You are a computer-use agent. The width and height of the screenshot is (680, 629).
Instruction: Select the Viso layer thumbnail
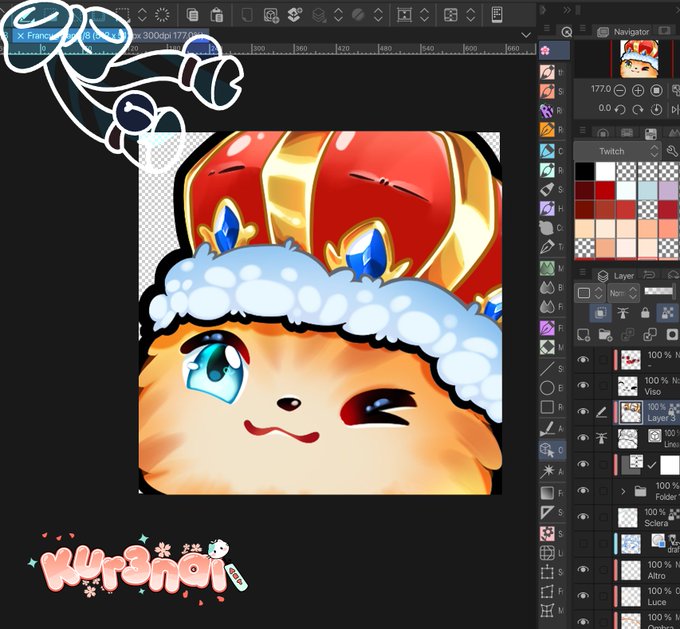click(628, 386)
